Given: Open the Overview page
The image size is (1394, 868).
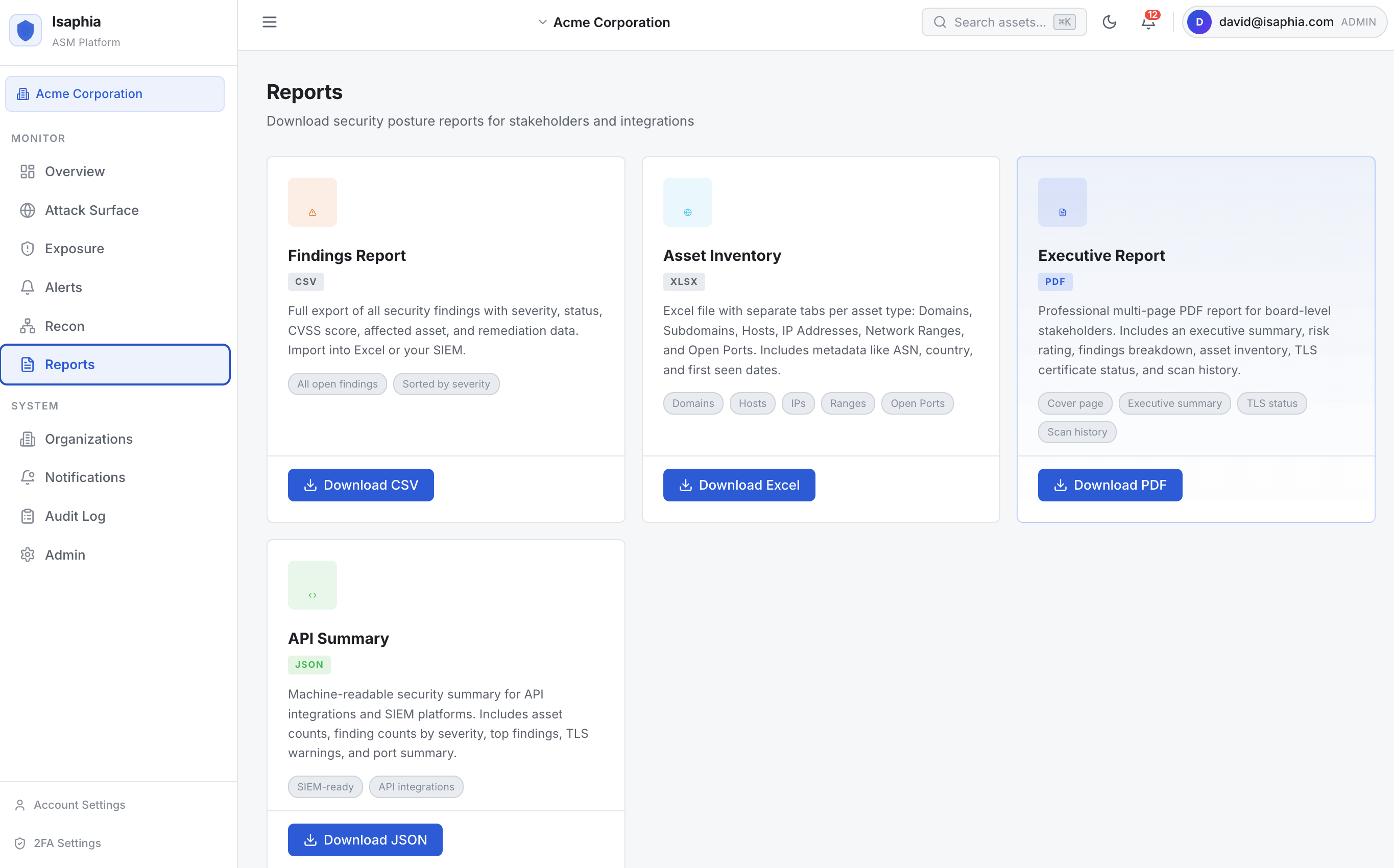Looking at the screenshot, I should [x=115, y=172].
